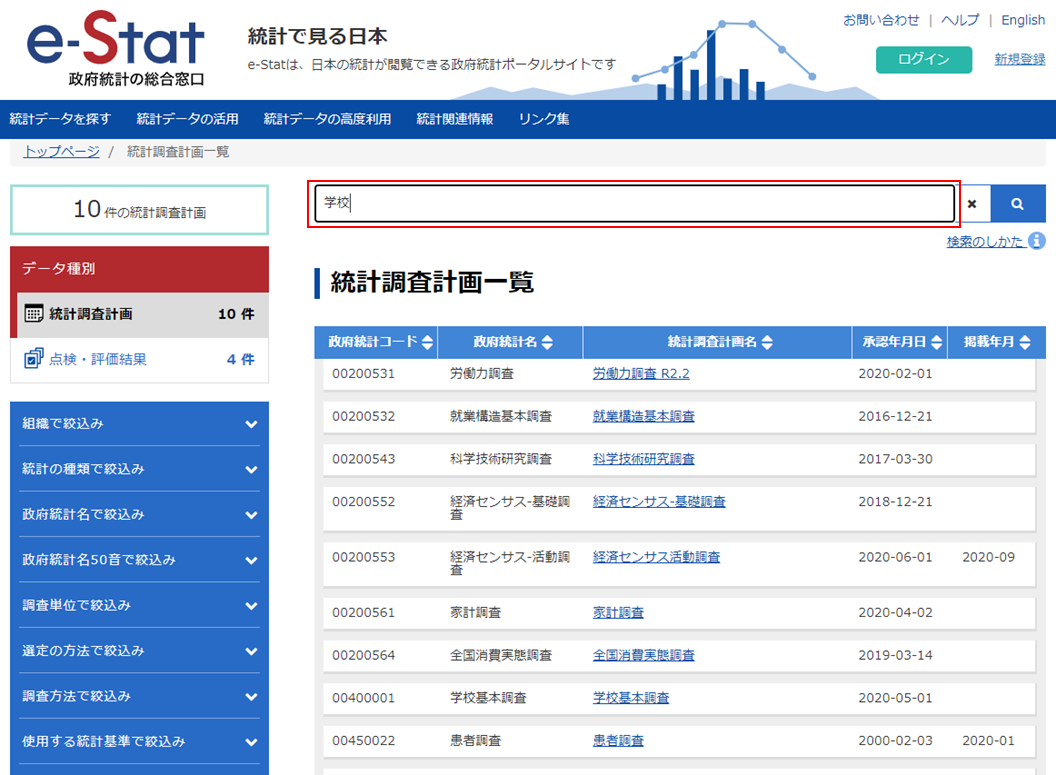Image resolution: width=1056 pixels, height=775 pixels.
Task: Select 点検・評価結果 data type
Action: click(139, 359)
